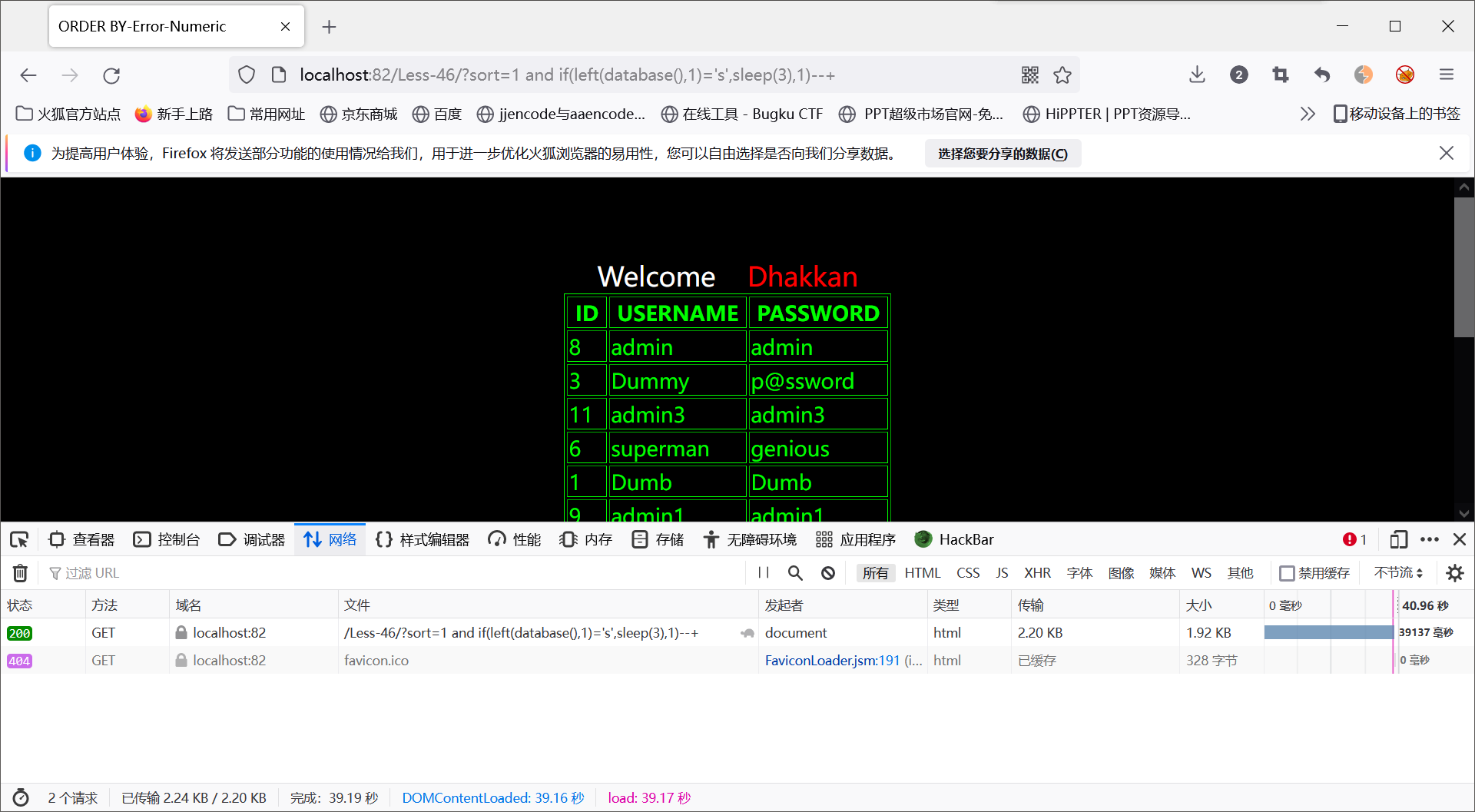The height and width of the screenshot is (812, 1475).
Task: Pause network traffic recording
Action: [x=763, y=573]
